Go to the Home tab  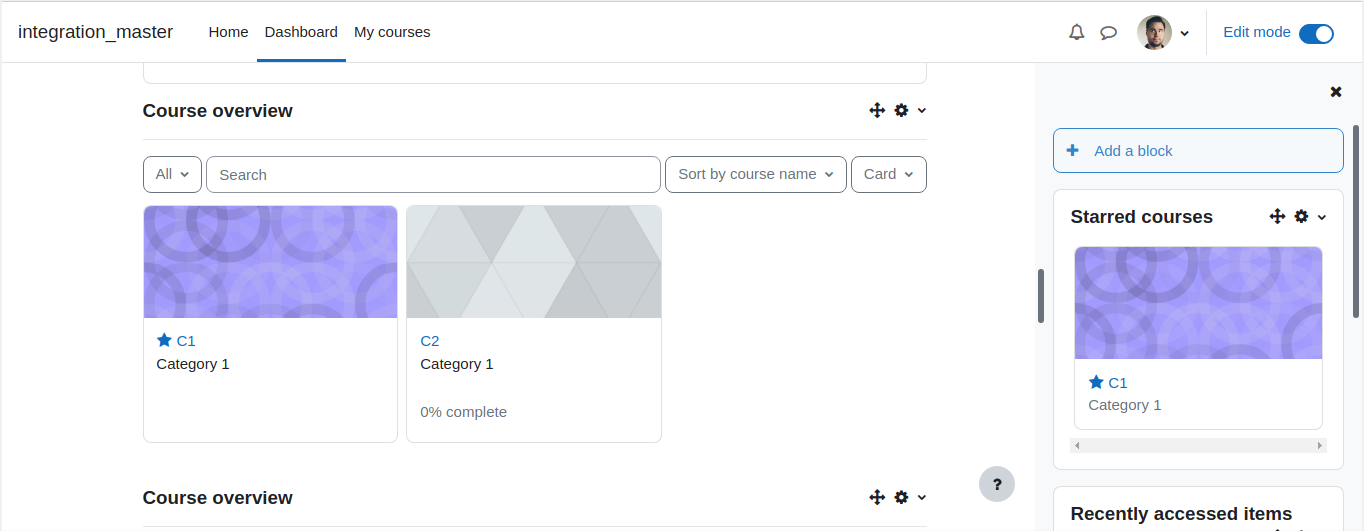228,32
